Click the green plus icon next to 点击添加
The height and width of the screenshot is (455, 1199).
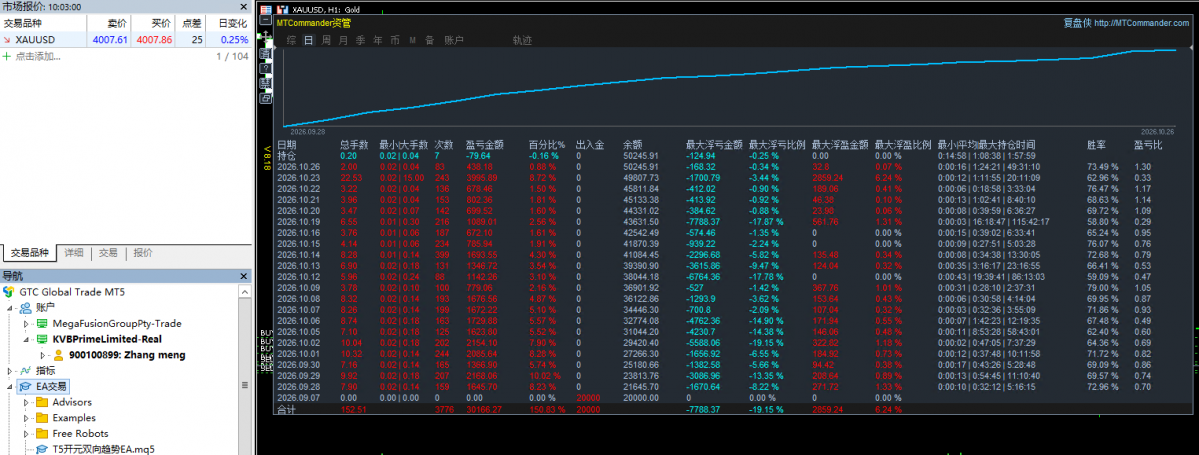click(x=8, y=56)
